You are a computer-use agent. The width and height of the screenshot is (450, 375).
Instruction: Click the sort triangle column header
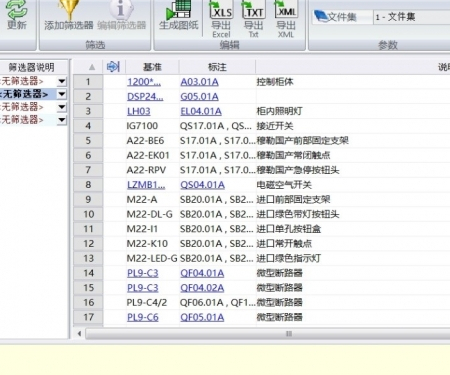point(92,67)
